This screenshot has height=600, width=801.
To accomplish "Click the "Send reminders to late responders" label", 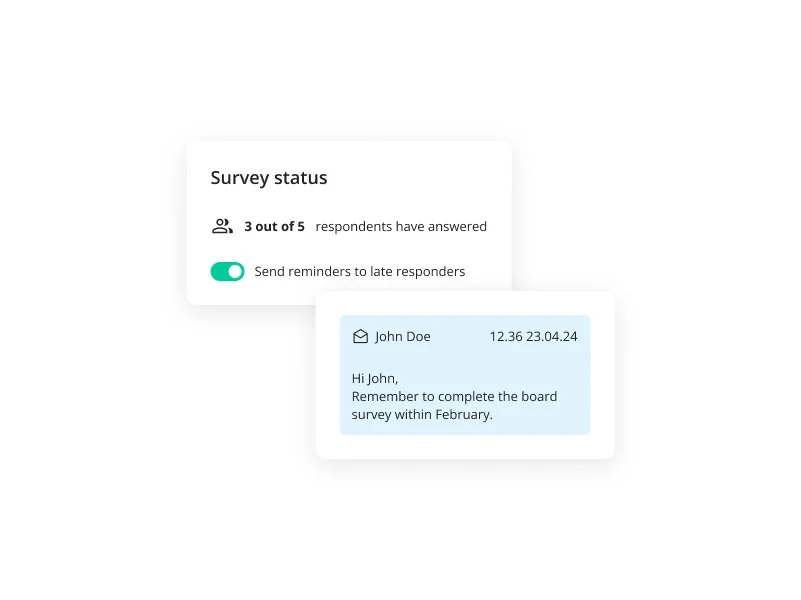I will pos(359,271).
